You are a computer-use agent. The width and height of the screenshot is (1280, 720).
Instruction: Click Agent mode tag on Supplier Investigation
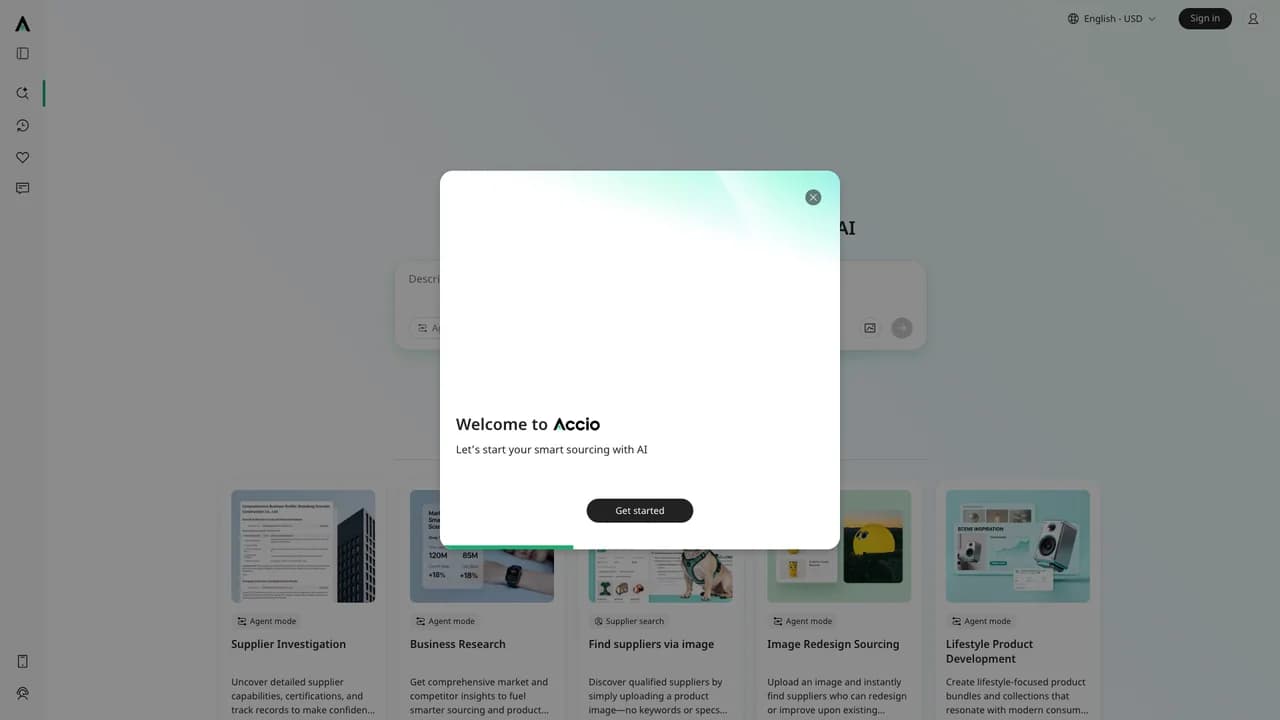point(267,621)
